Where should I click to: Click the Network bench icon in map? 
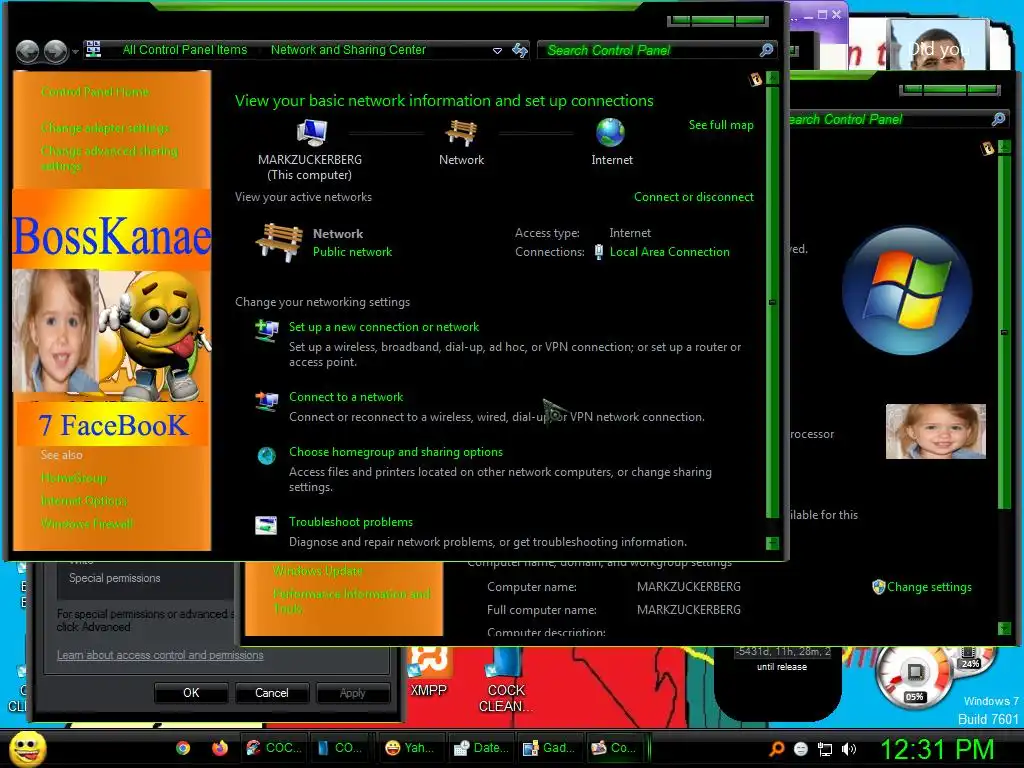point(461,133)
